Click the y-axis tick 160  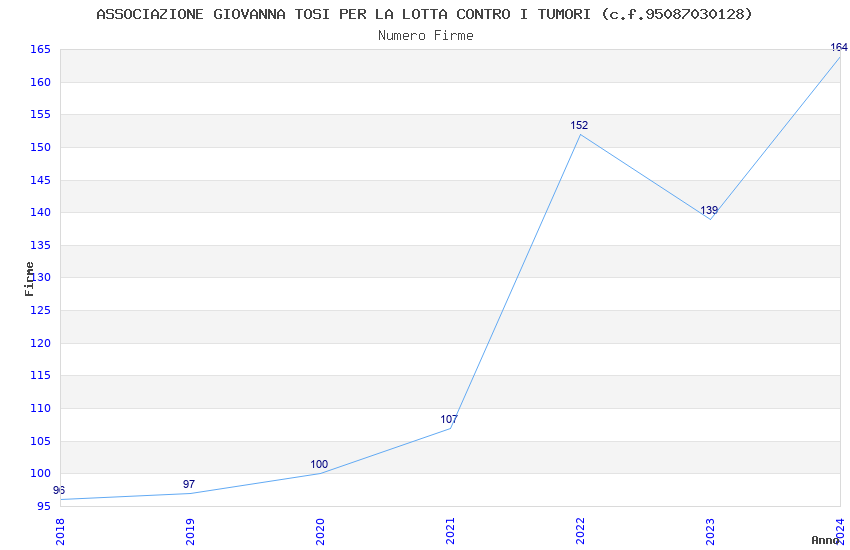coord(40,82)
